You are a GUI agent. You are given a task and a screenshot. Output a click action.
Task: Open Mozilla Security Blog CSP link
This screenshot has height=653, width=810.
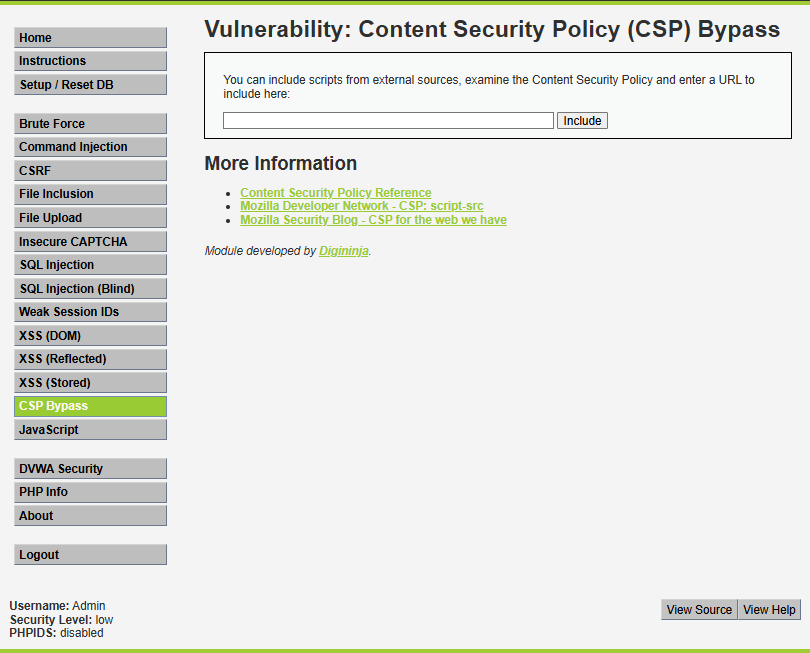tap(373, 220)
